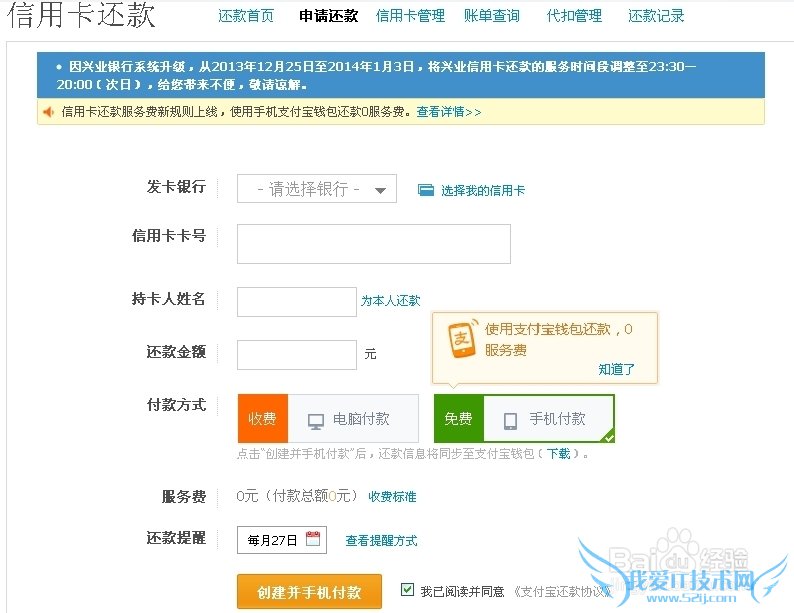
Task: Click the calendar icon in 还款提醒
Action: tap(313, 539)
